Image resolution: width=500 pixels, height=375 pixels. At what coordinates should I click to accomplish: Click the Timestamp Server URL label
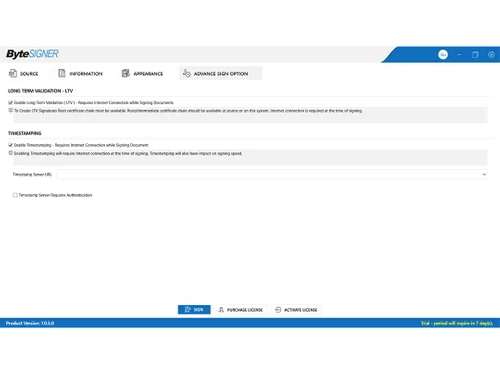point(32,174)
